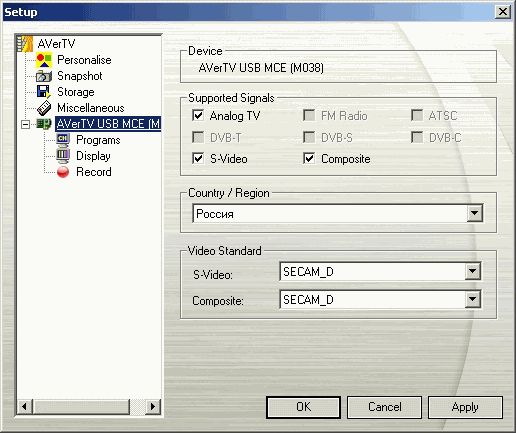
Task: Click the red Record icon
Action: click(63, 172)
